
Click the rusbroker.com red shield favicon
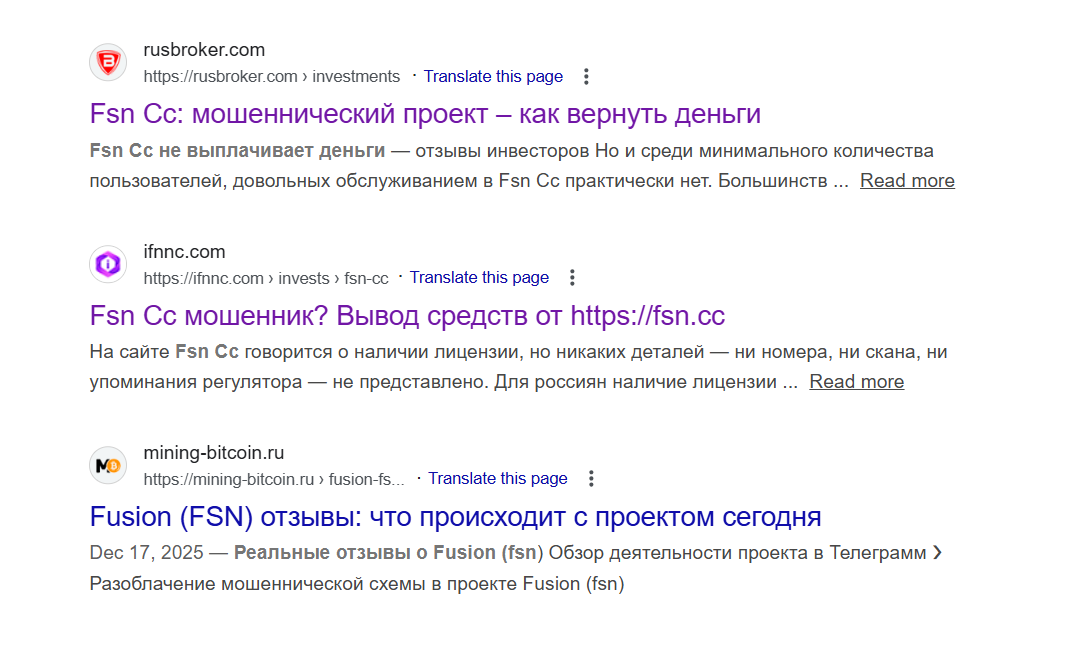coord(108,62)
